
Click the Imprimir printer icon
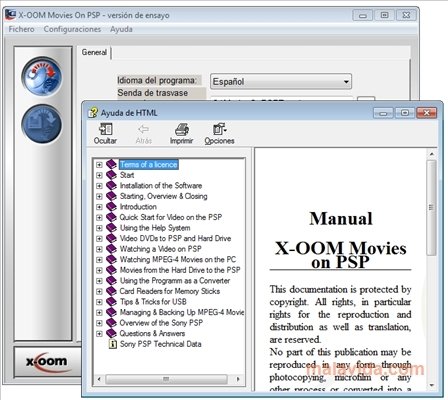point(182,129)
